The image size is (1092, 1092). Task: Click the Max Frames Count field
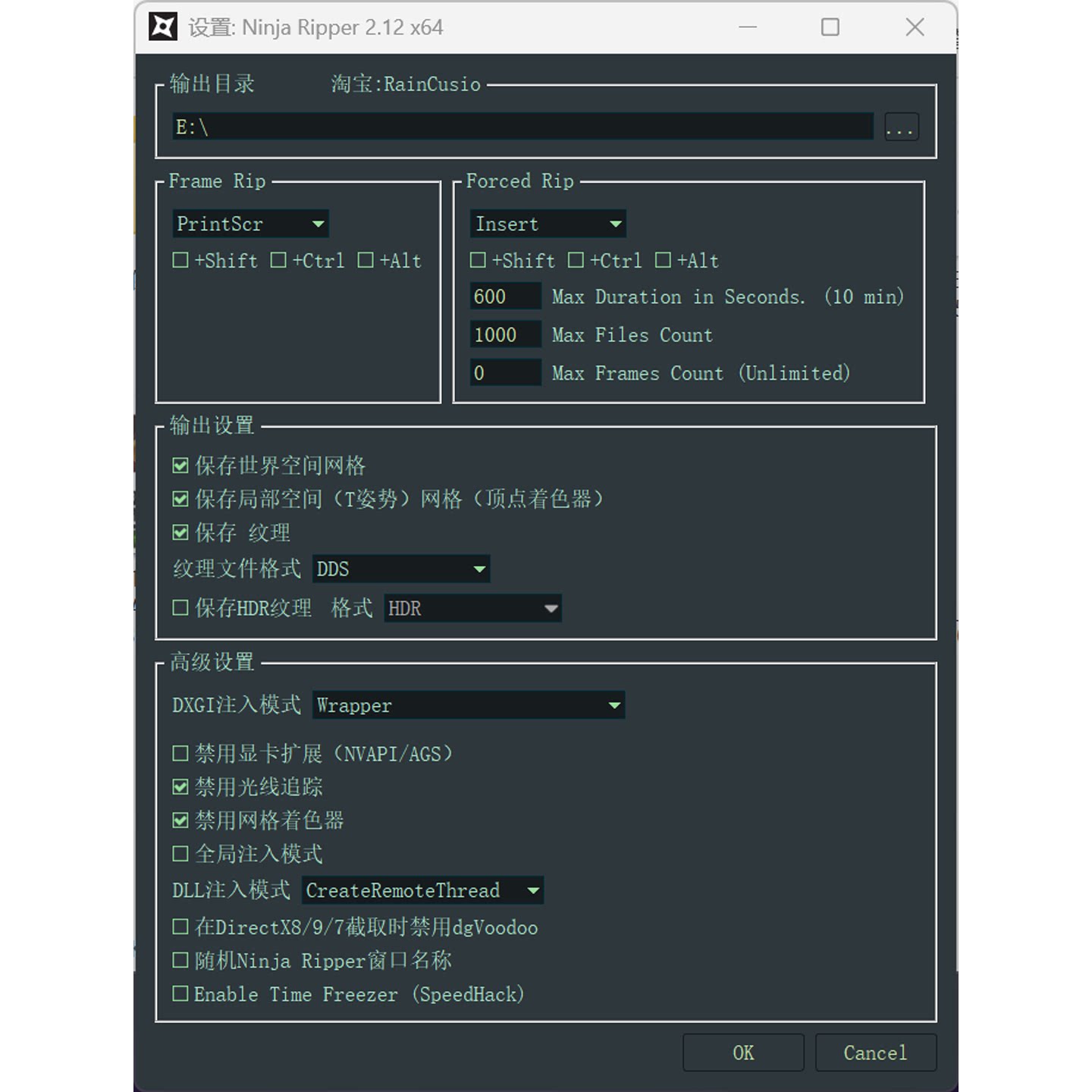point(506,372)
